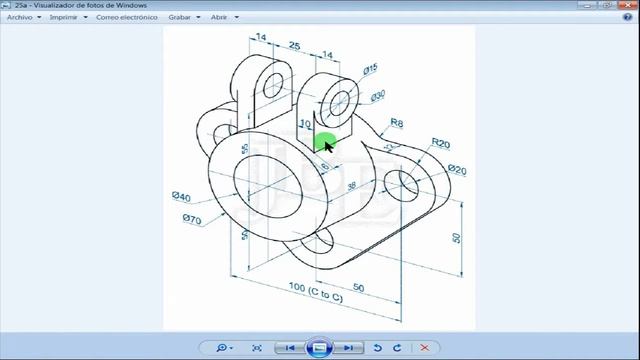This screenshot has height=360, width=640.
Task: Click the Ø20 dimension label
Action: pyautogui.click(x=457, y=169)
